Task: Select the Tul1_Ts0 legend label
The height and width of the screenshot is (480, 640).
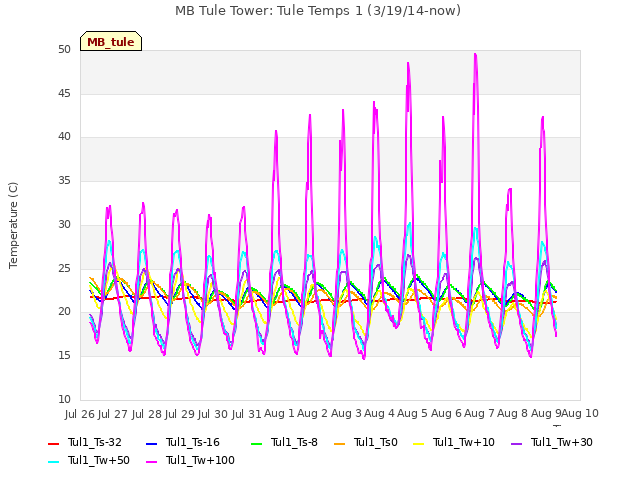Action: pyautogui.click(x=376, y=442)
